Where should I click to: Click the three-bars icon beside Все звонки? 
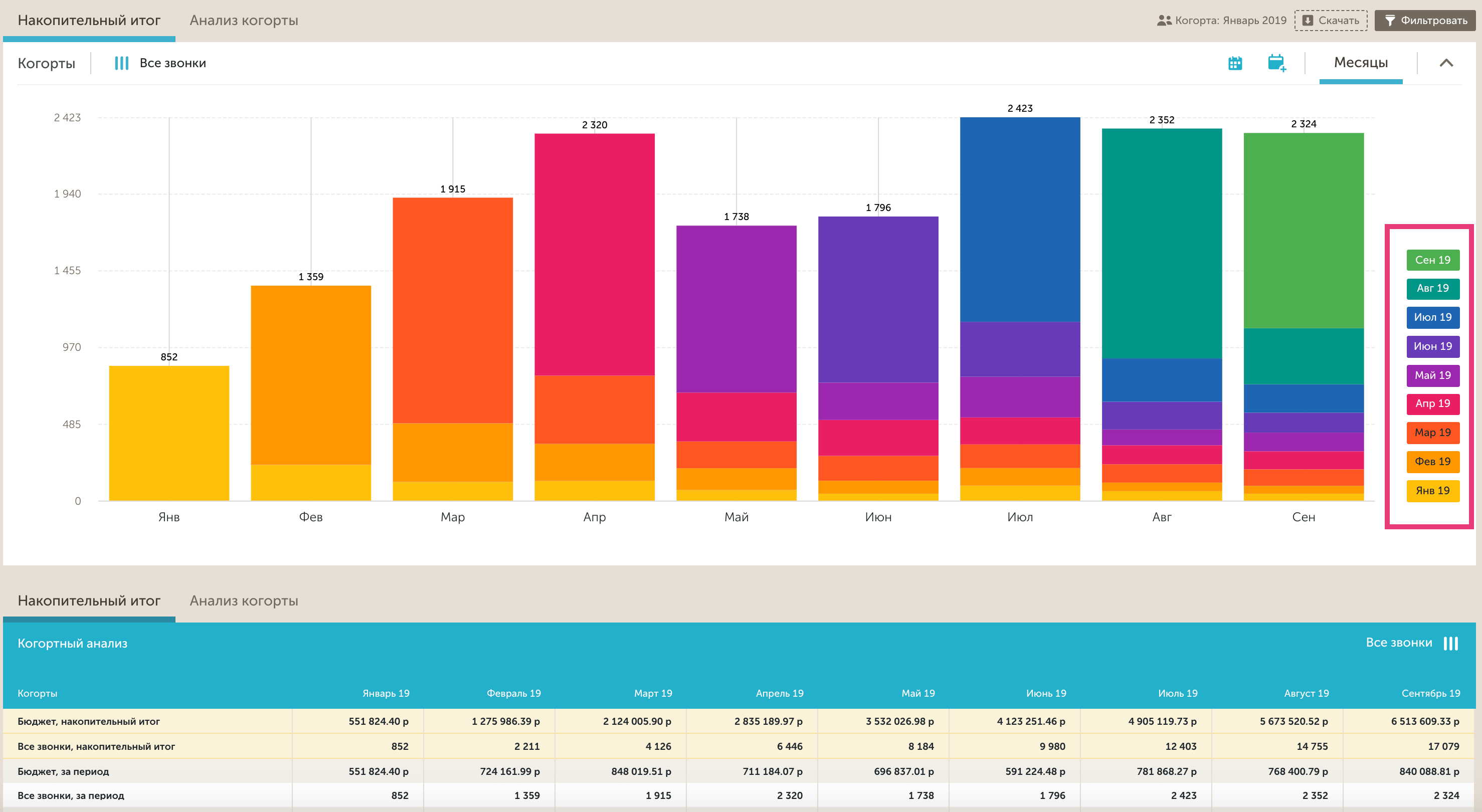pyautogui.click(x=121, y=63)
